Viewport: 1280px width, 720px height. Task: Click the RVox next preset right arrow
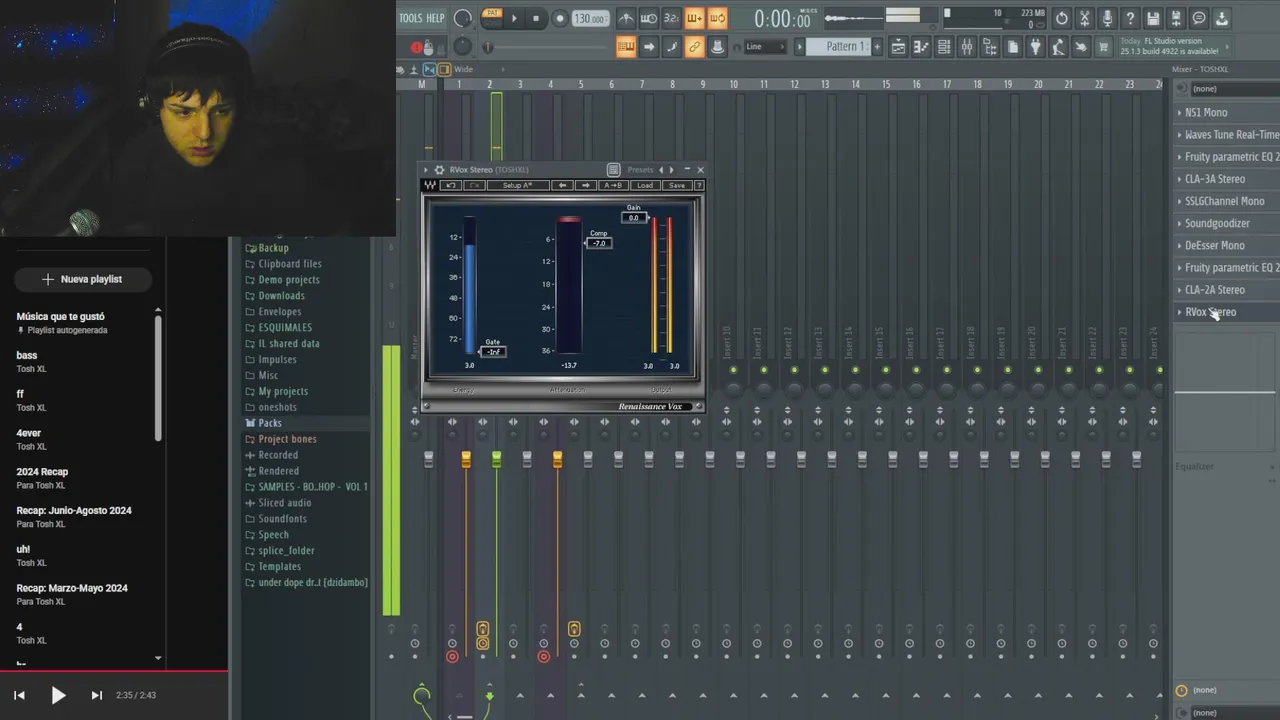pyautogui.click(x=586, y=185)
